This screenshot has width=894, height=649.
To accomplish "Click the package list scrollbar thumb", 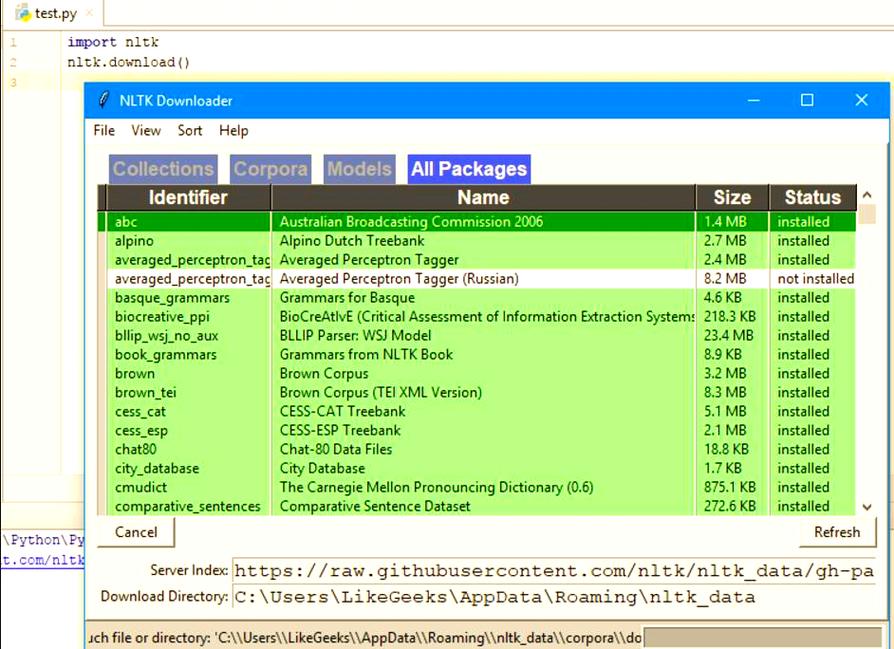I will [867, 214].
